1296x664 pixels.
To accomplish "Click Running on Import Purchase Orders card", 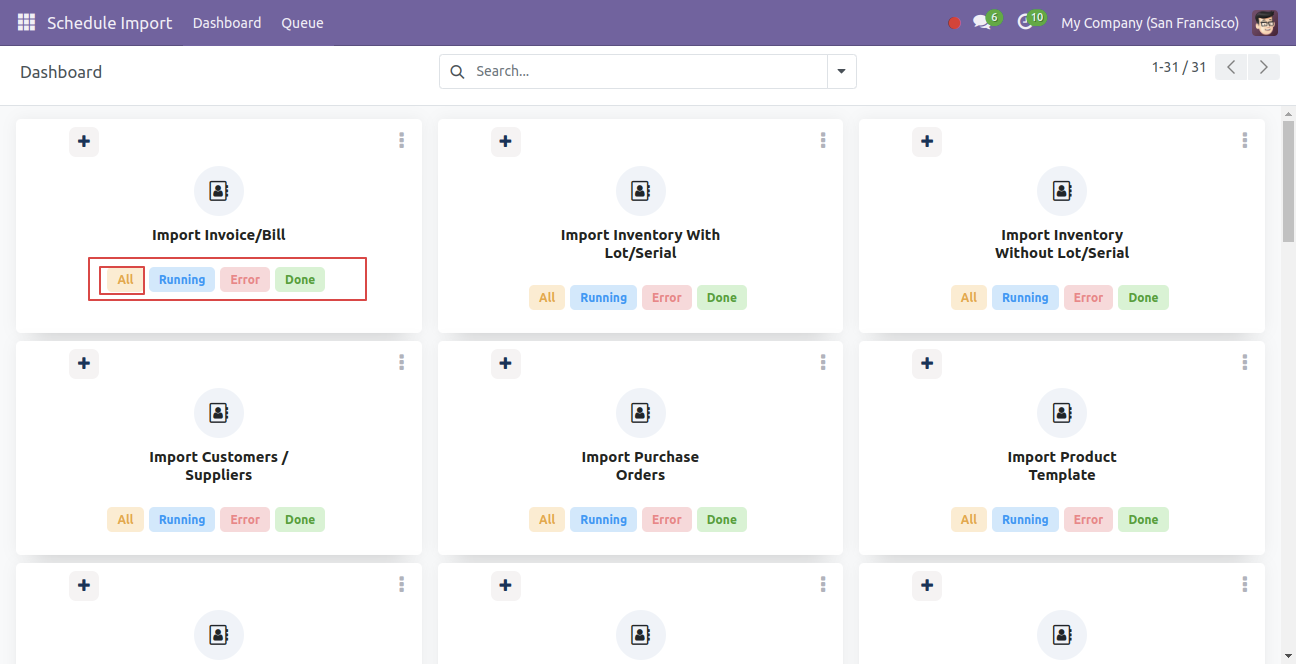I will pyautogui.click(x=604, y=520).
